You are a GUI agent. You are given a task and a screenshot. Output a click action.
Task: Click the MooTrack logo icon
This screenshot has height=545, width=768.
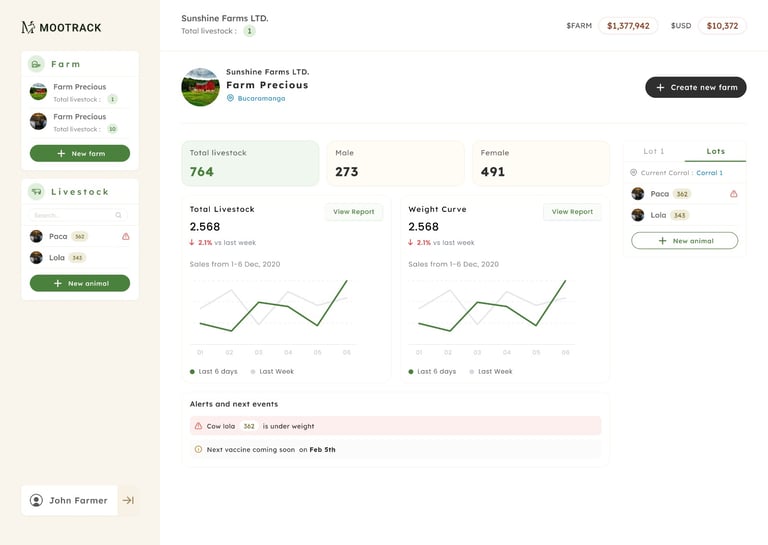click(28, 27)
